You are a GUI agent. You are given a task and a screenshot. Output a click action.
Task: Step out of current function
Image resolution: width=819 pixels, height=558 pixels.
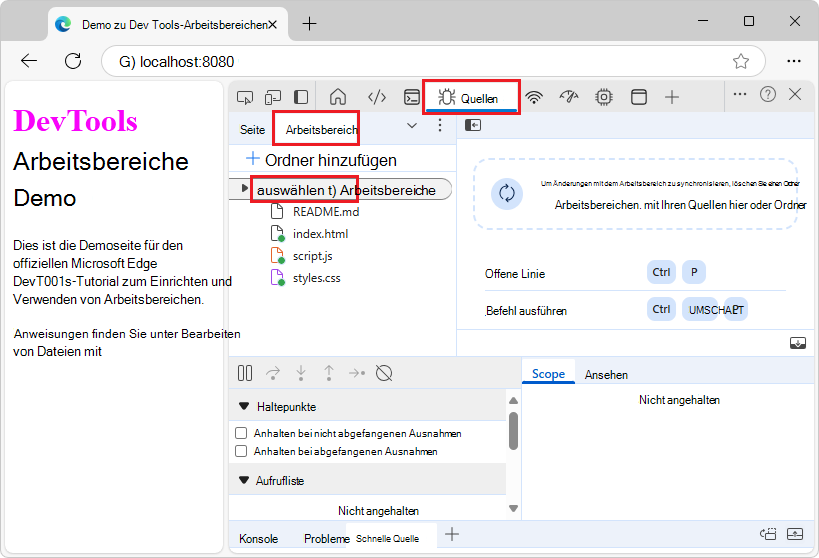tap(329, 374)
